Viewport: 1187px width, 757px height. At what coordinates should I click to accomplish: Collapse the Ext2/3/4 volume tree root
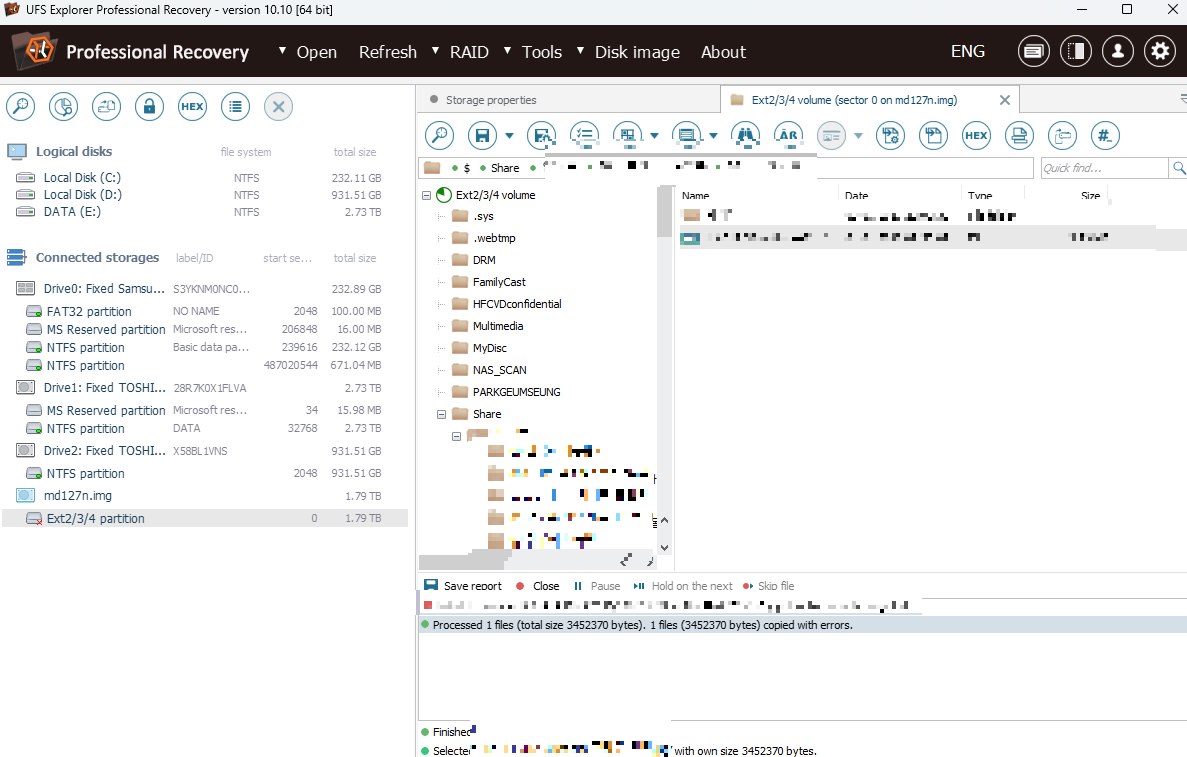(427, 195)
